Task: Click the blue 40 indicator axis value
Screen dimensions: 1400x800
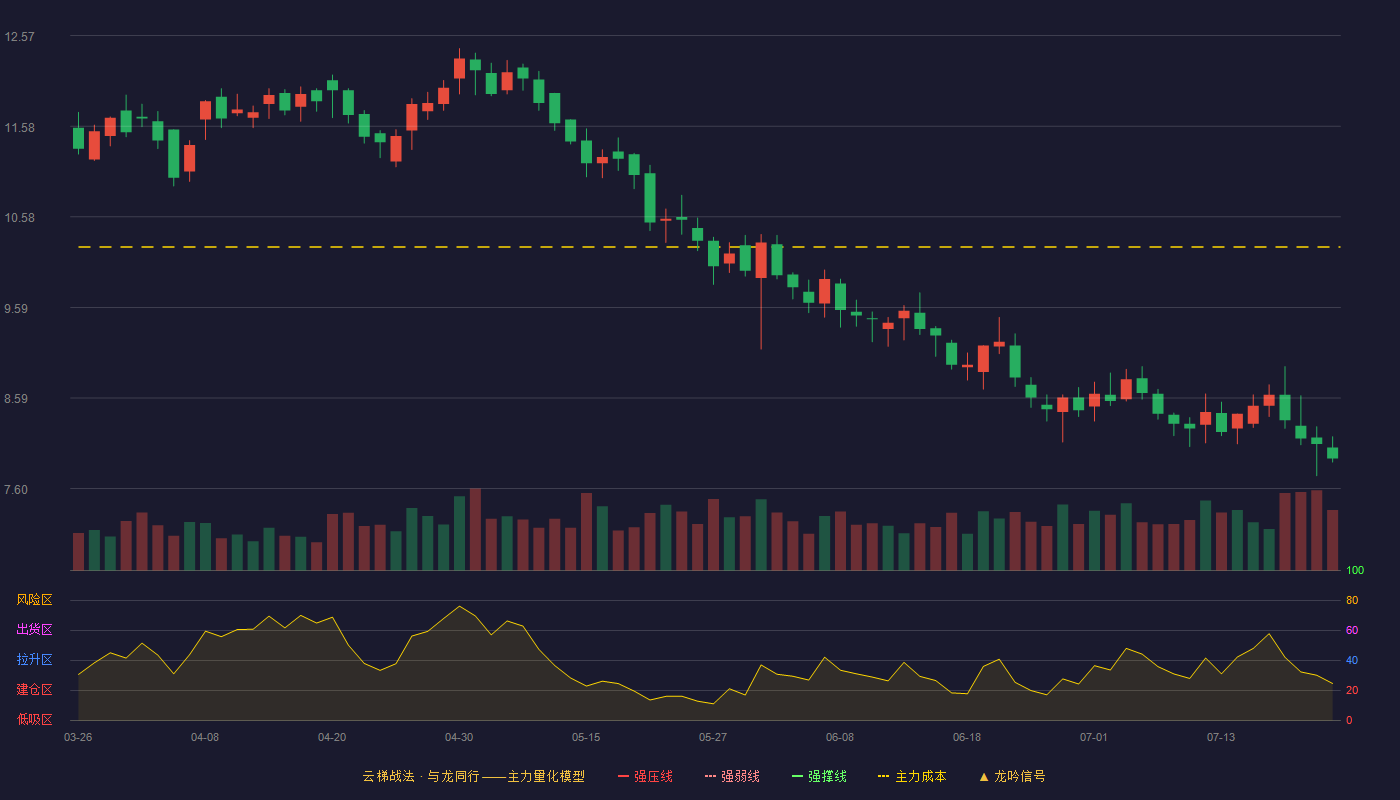Action: (x=1352, y=661)
